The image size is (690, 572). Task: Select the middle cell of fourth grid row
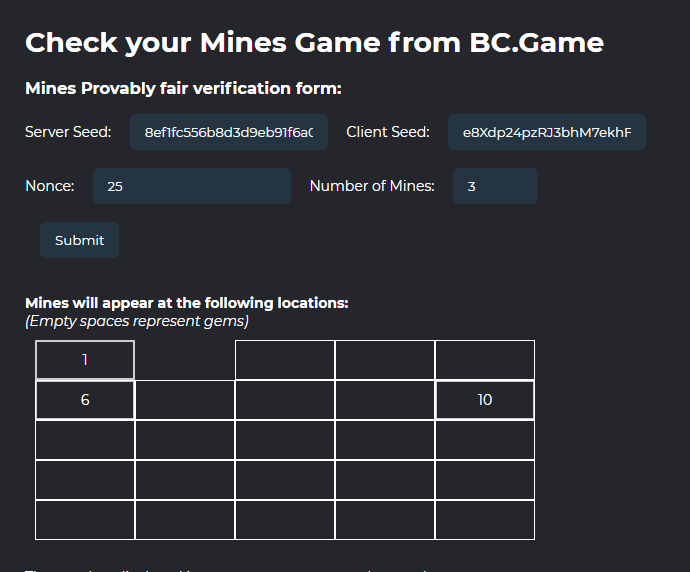285,480
